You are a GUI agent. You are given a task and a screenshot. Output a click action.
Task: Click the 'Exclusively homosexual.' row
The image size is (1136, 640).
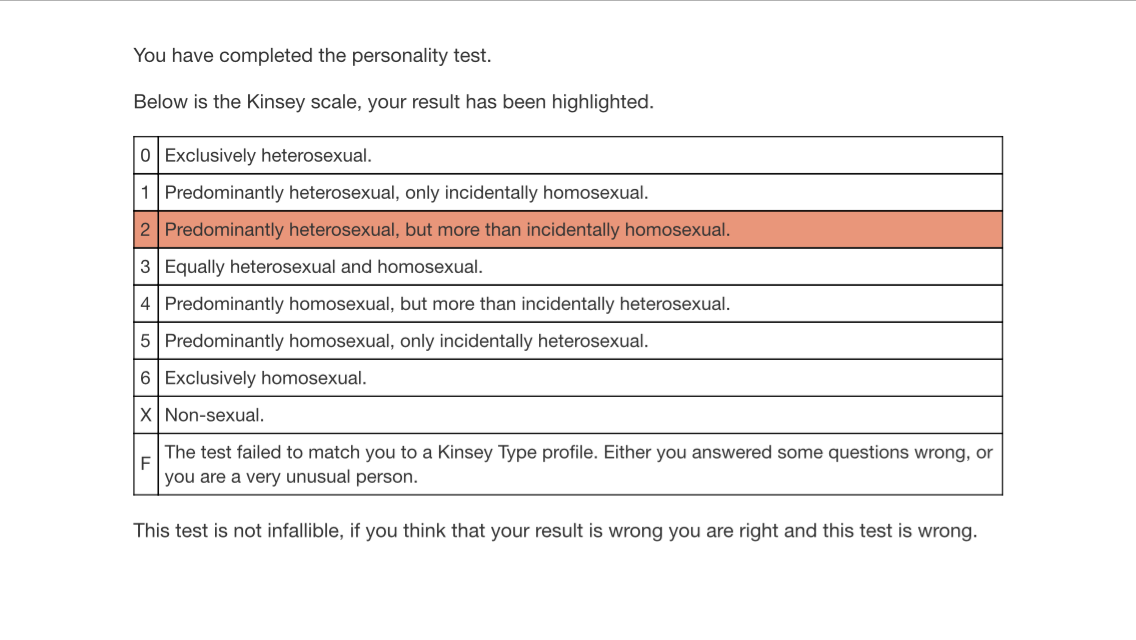pos(265,378)
